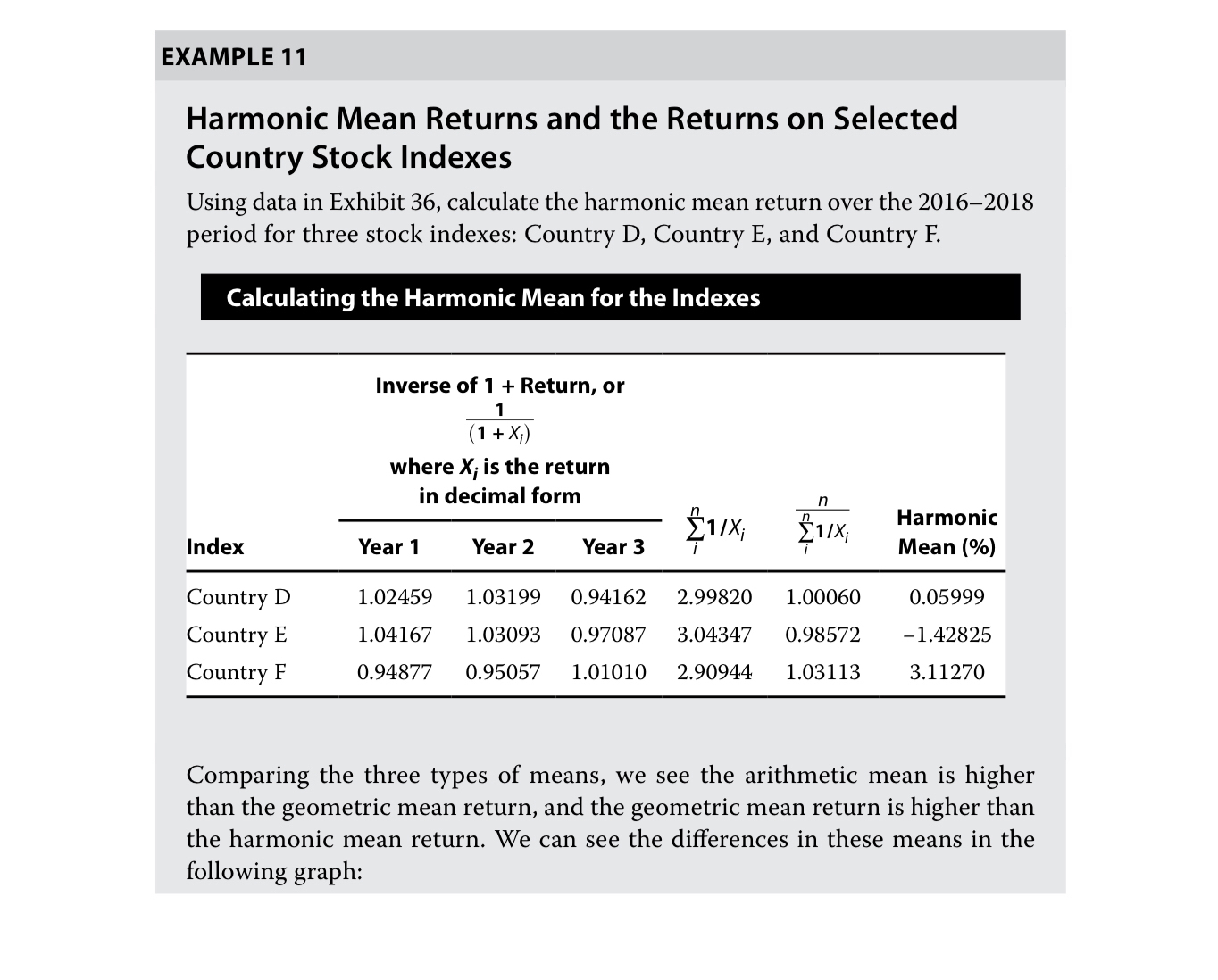
Task: Select the Year 1 column header
Action: [388, 547]
